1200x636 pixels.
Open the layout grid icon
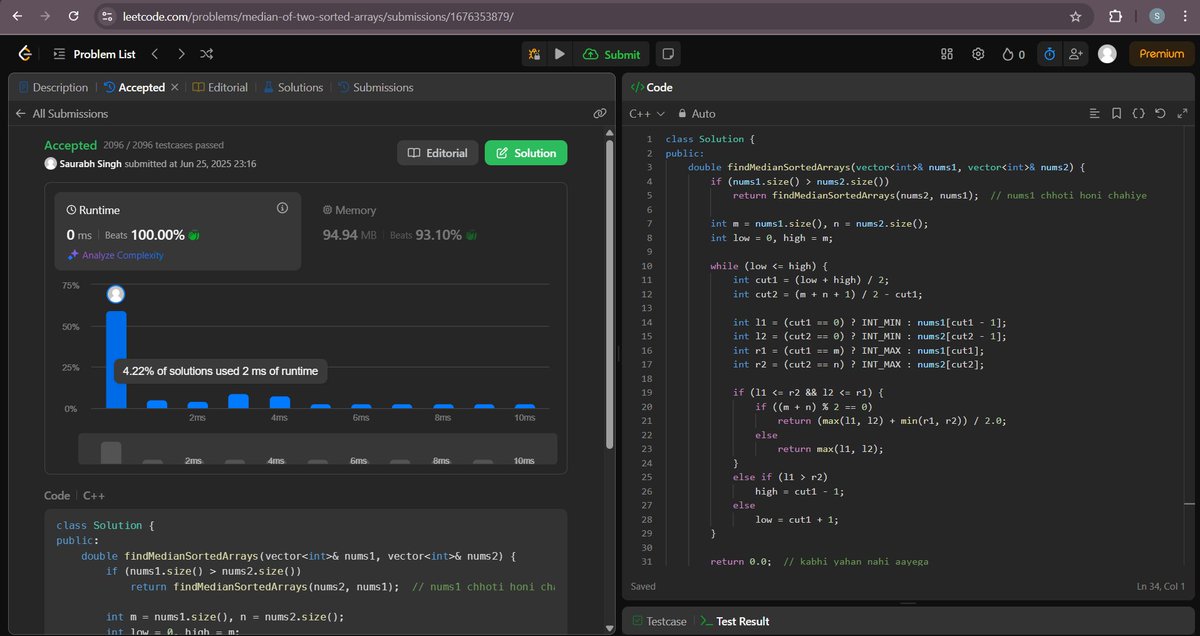click(x=947, y=54)
